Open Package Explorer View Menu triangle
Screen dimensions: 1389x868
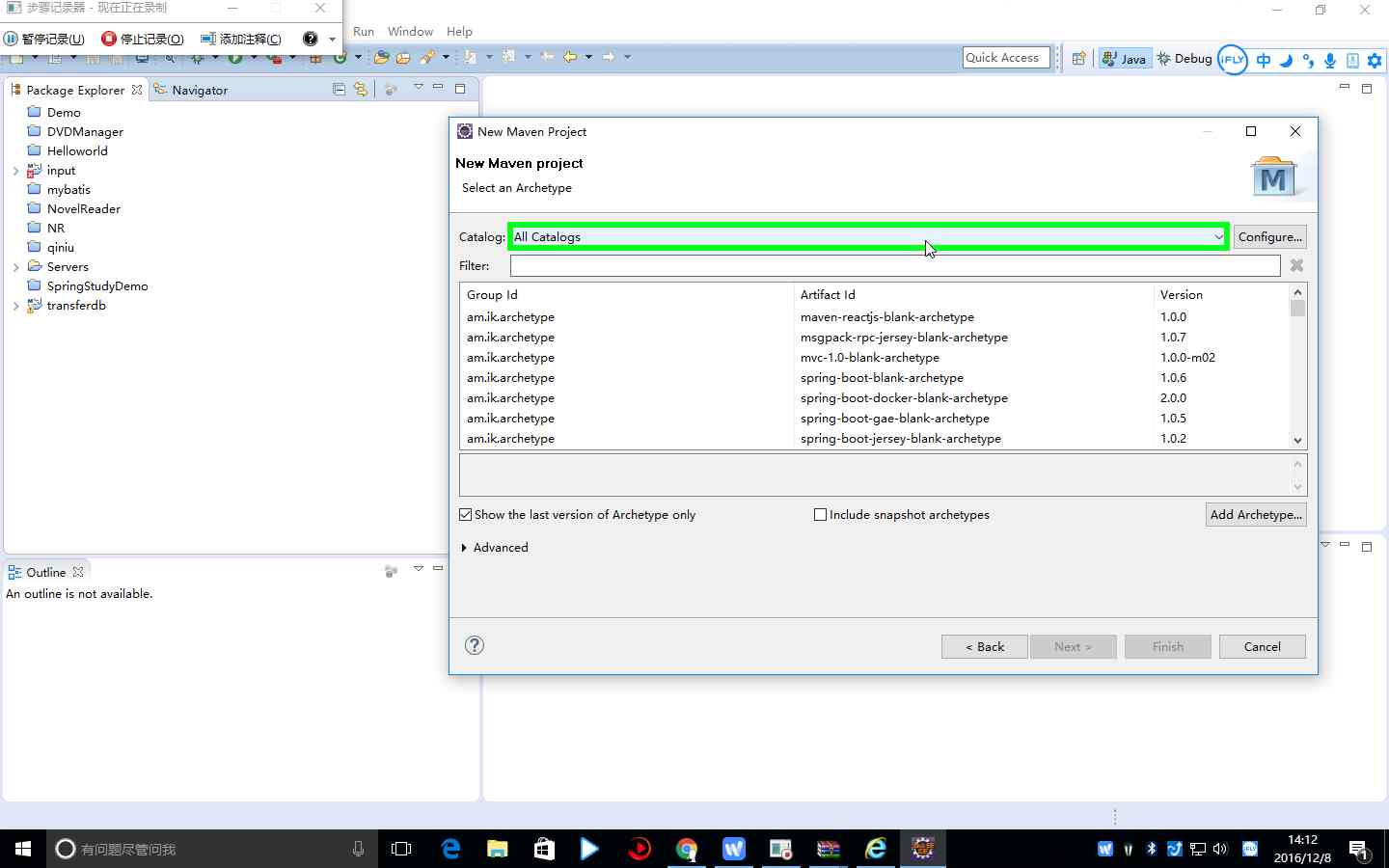418,87
